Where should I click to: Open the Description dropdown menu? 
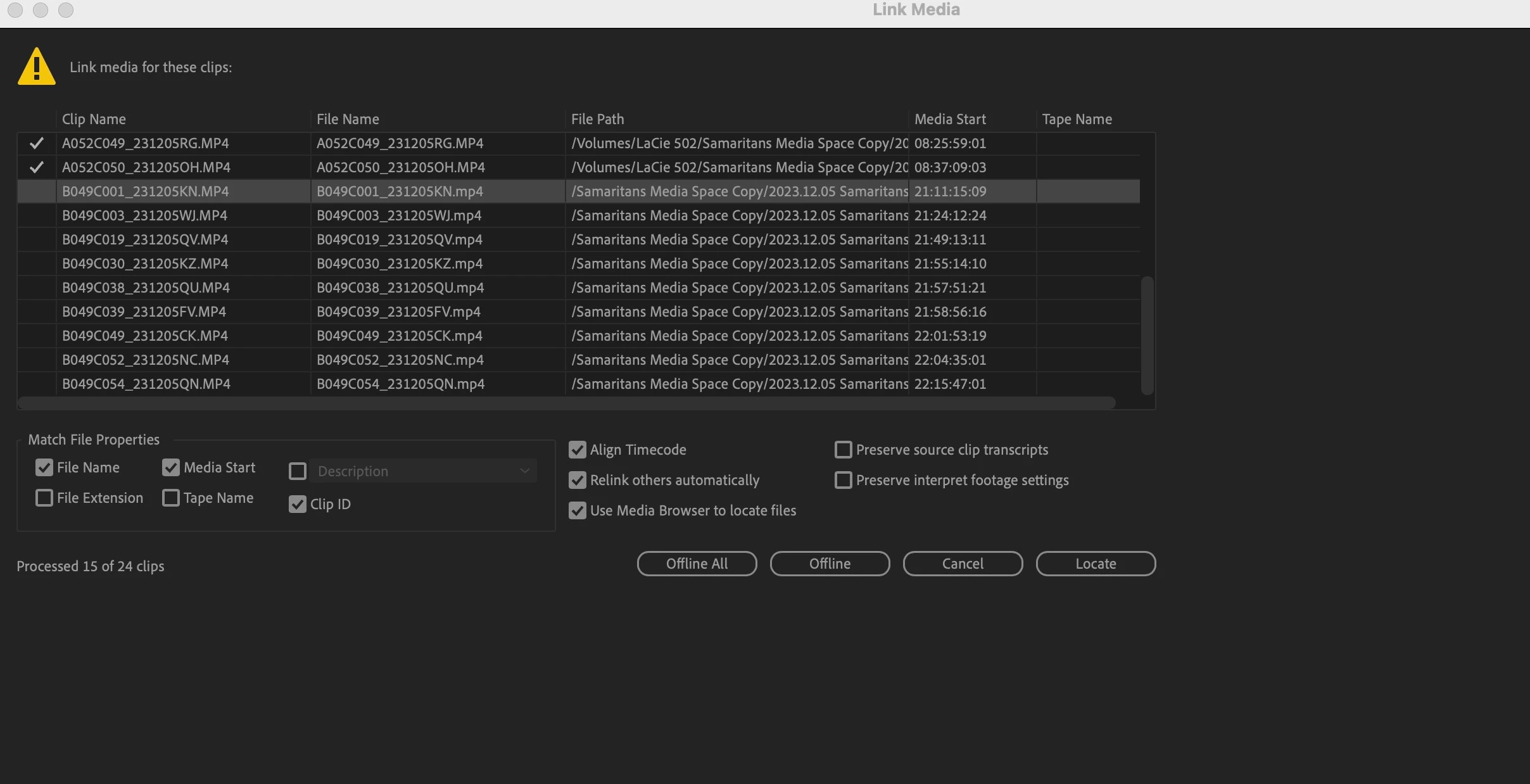422,471
